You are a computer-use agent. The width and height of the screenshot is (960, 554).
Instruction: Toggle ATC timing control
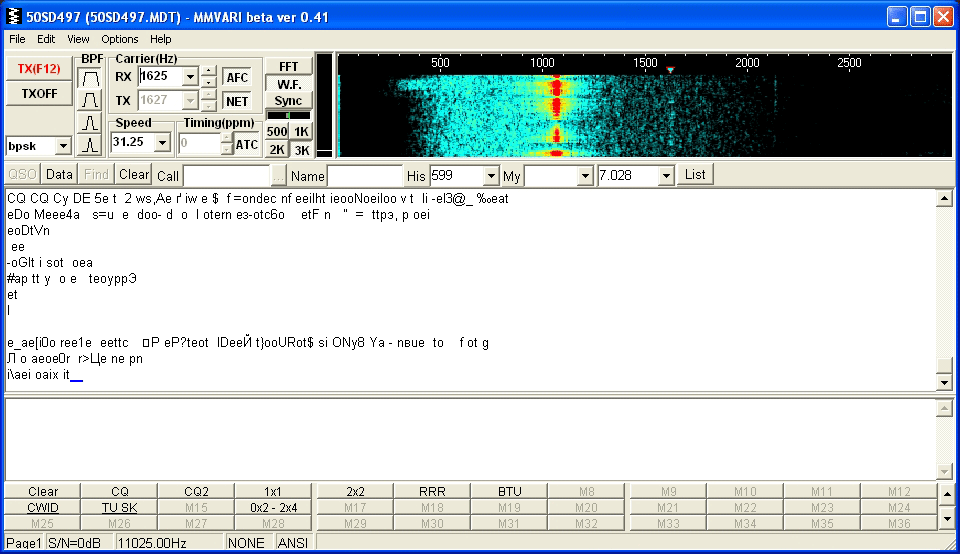coord(247,144)
